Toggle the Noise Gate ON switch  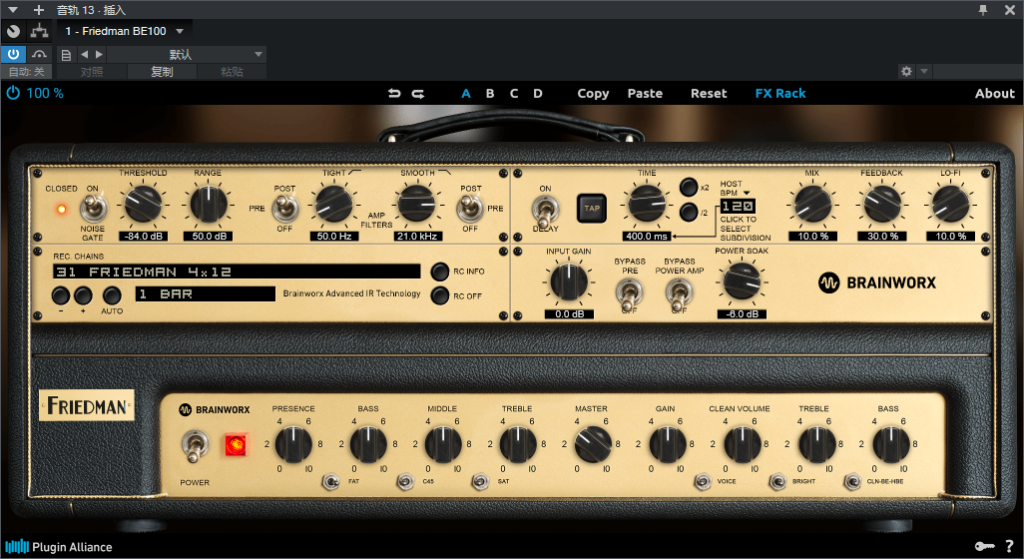coord(93,208)
